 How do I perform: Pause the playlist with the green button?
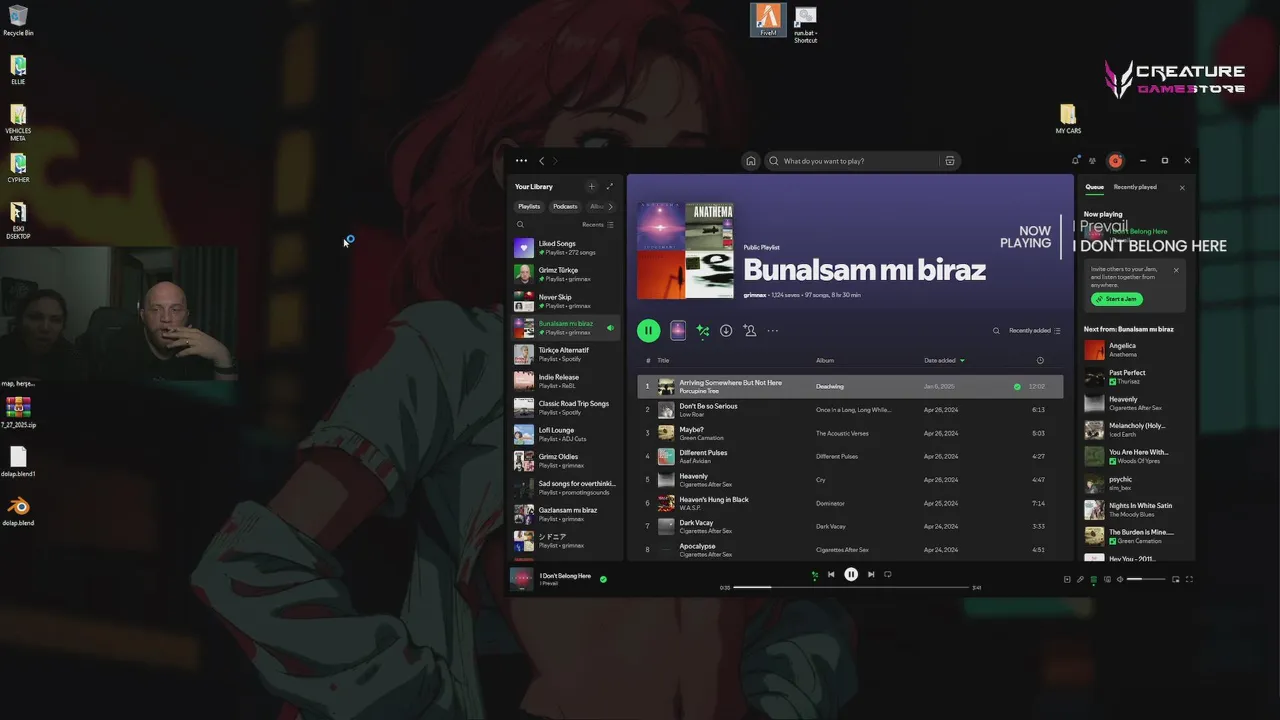coord(648,330)
